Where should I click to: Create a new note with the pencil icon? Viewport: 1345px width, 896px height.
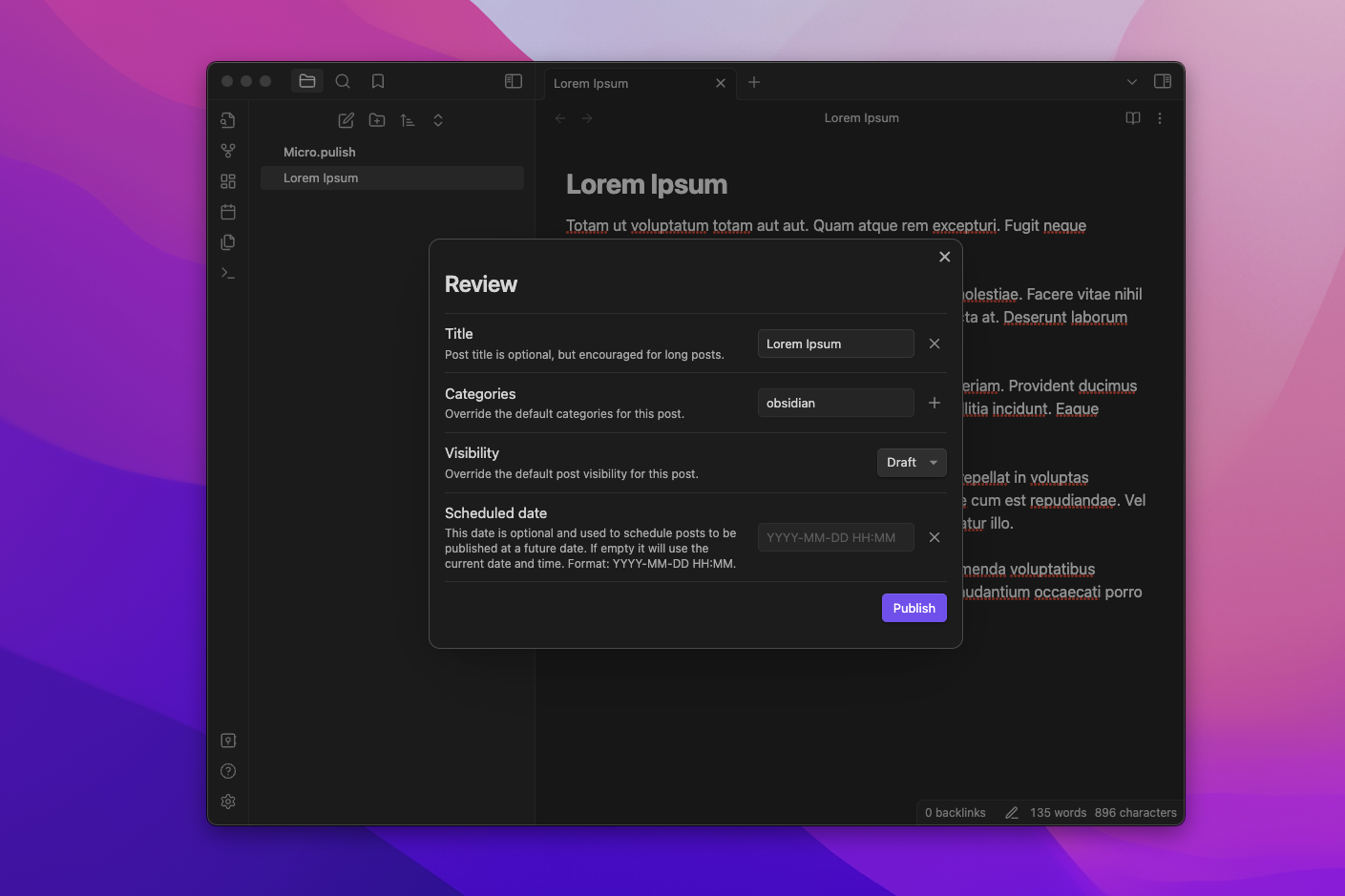point(346,120)
